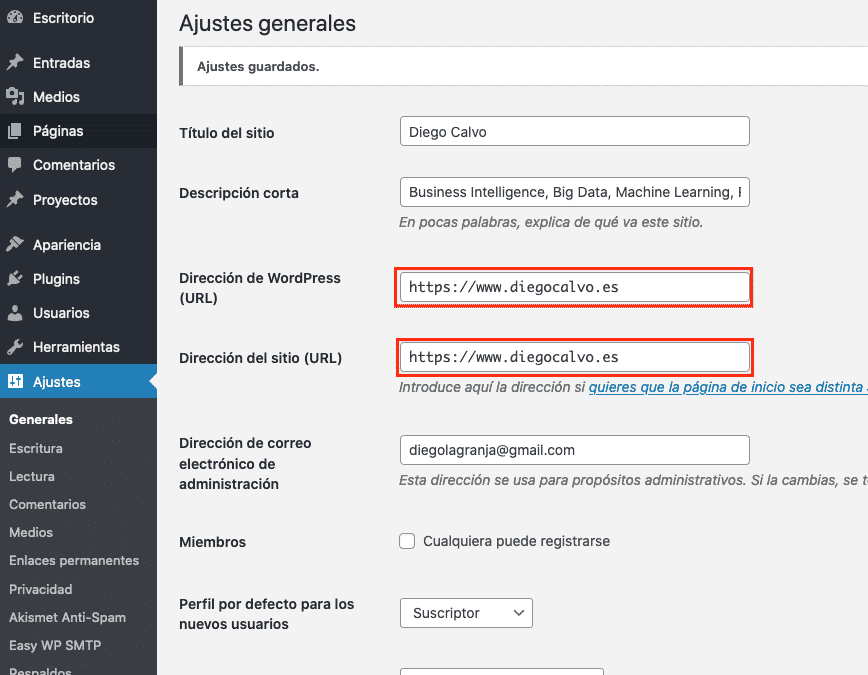Screen dimensions: 868x675
Task: Open the Escritura settings submenu item
Action: [x=35, y=448]
